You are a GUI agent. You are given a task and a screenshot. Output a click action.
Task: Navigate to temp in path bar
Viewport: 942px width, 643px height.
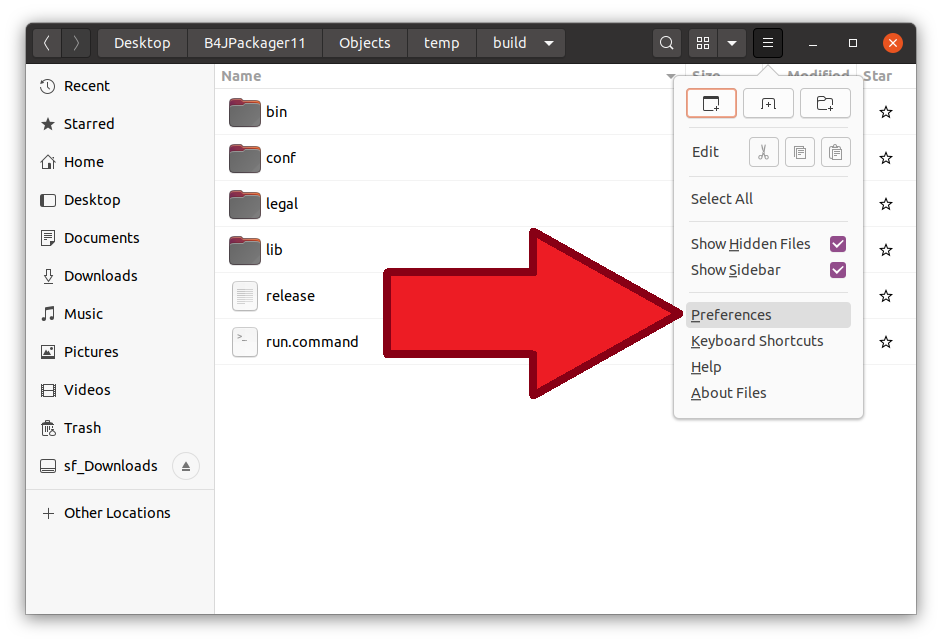coord(442,43)
